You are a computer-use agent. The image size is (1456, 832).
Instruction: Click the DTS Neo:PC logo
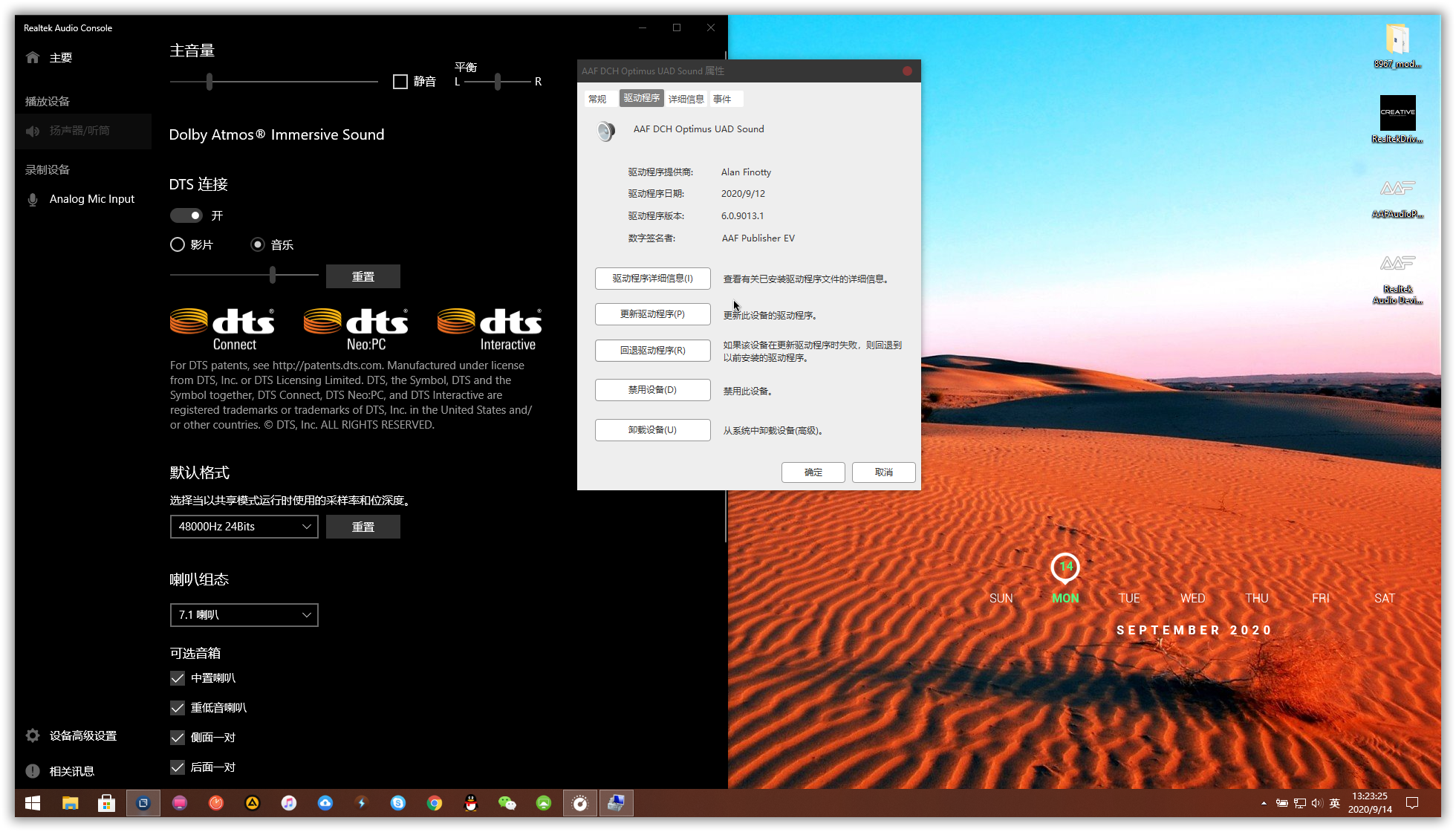pyautogui.click(x=356, y=329)
